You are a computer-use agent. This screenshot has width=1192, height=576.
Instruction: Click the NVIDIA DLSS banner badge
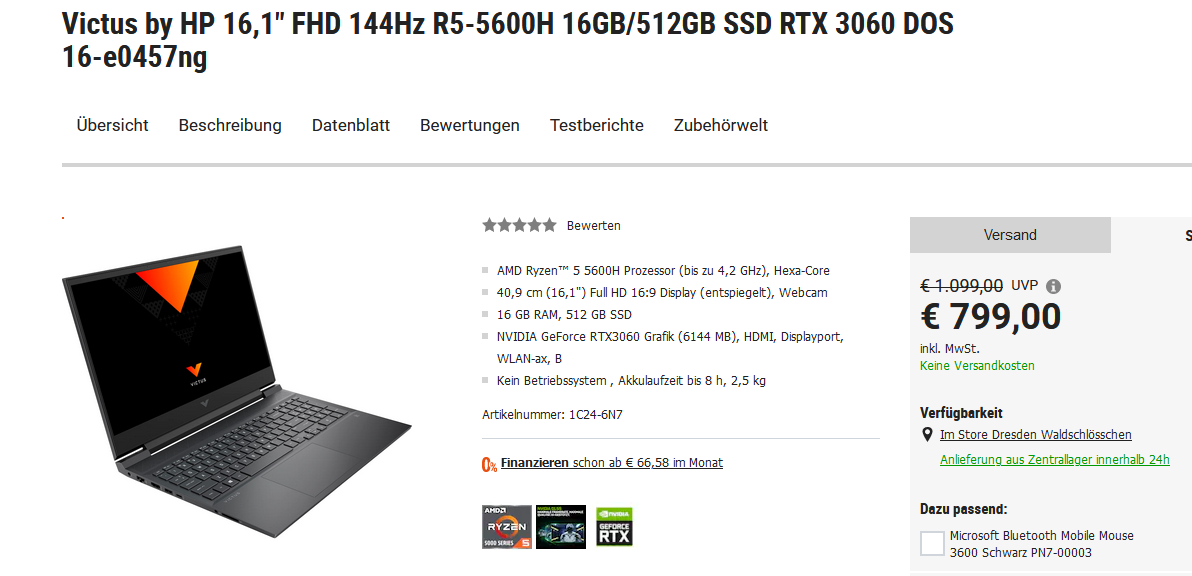pyautogui.click(x=561, y=527)
